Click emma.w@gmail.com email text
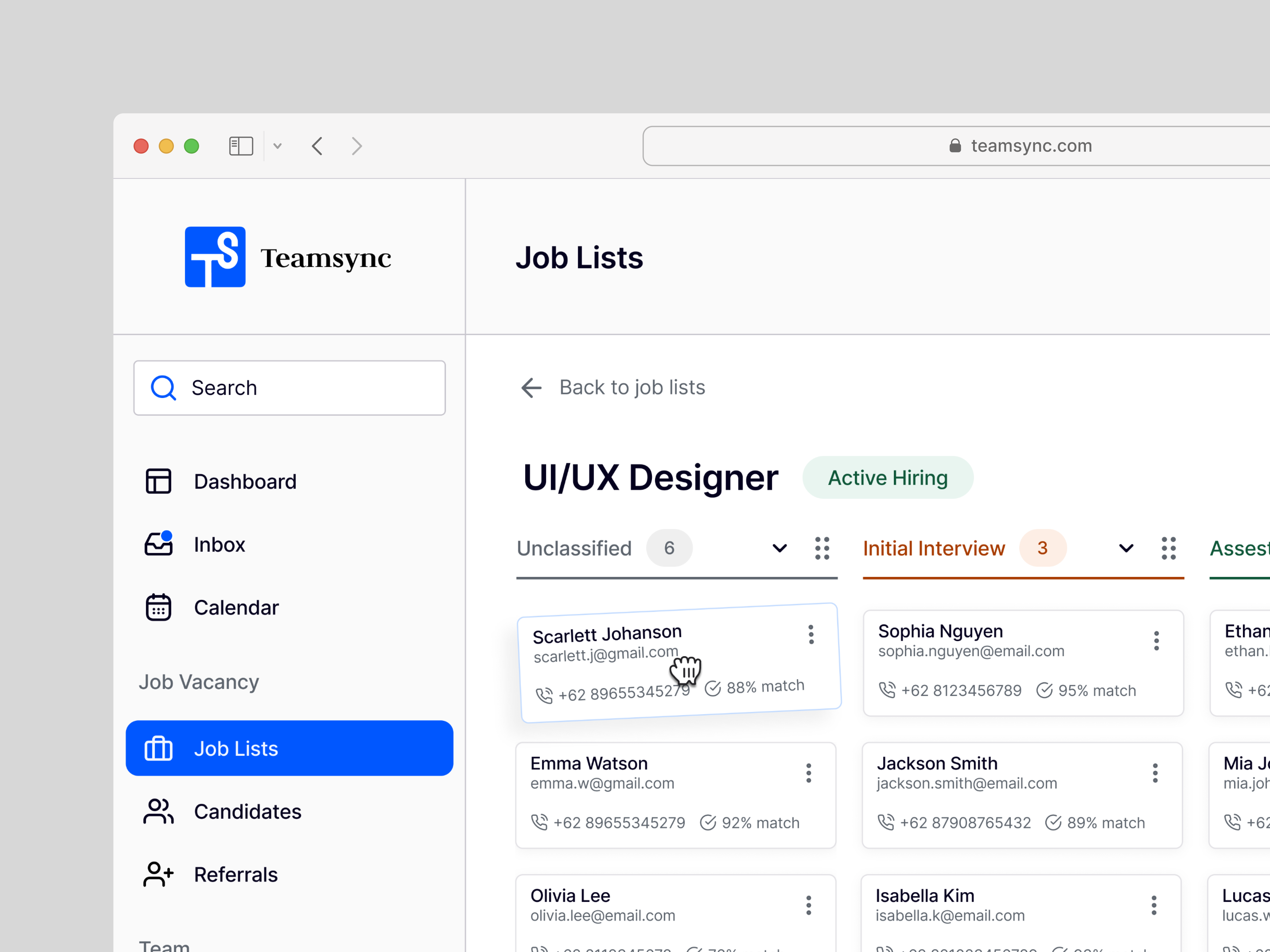The width and height of the screenshot is (1270, 952). tap(602, 783)
